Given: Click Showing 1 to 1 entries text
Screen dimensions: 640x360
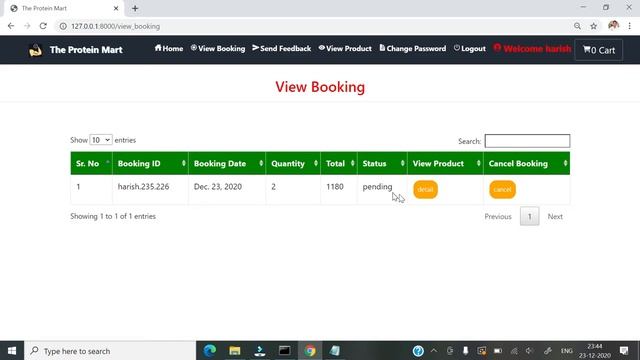Looking at the screenshot, I should [113, 216].
